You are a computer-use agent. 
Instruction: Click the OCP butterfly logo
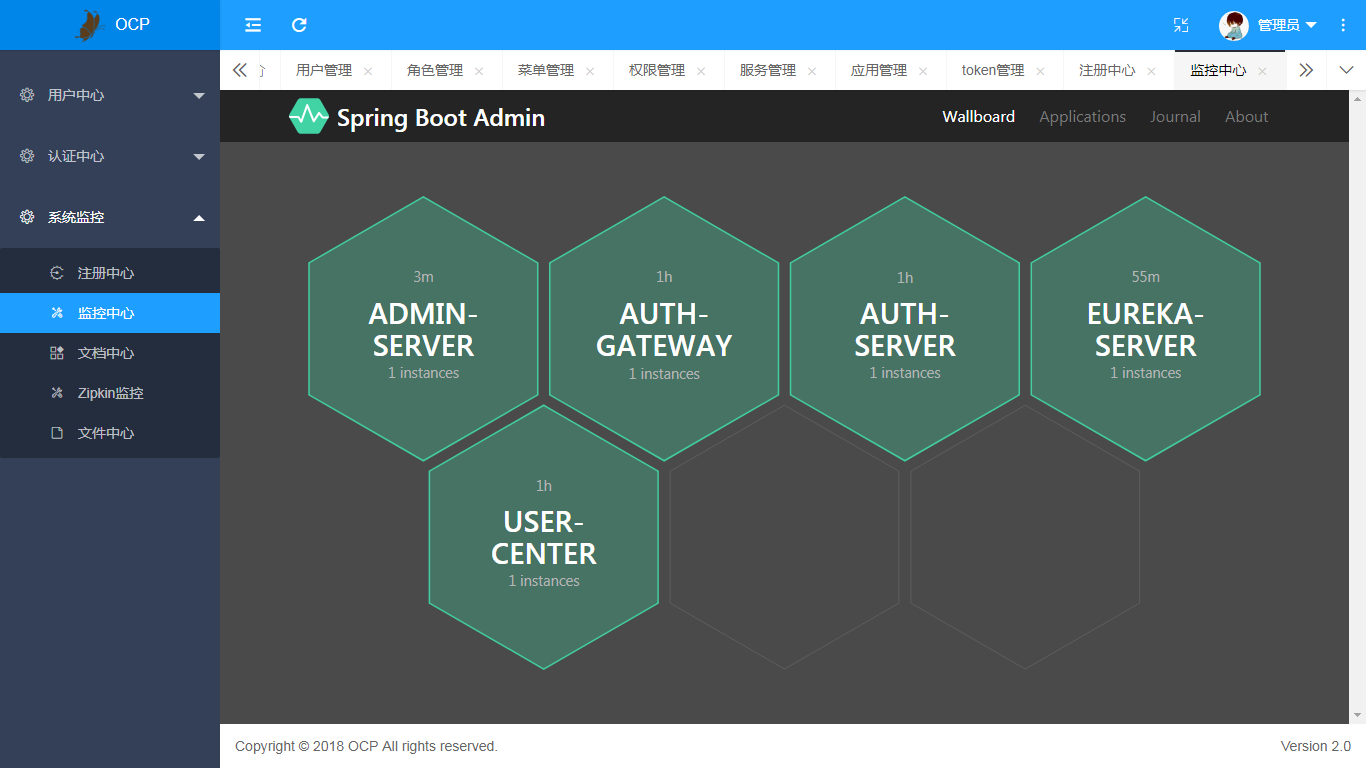point(89,25)
